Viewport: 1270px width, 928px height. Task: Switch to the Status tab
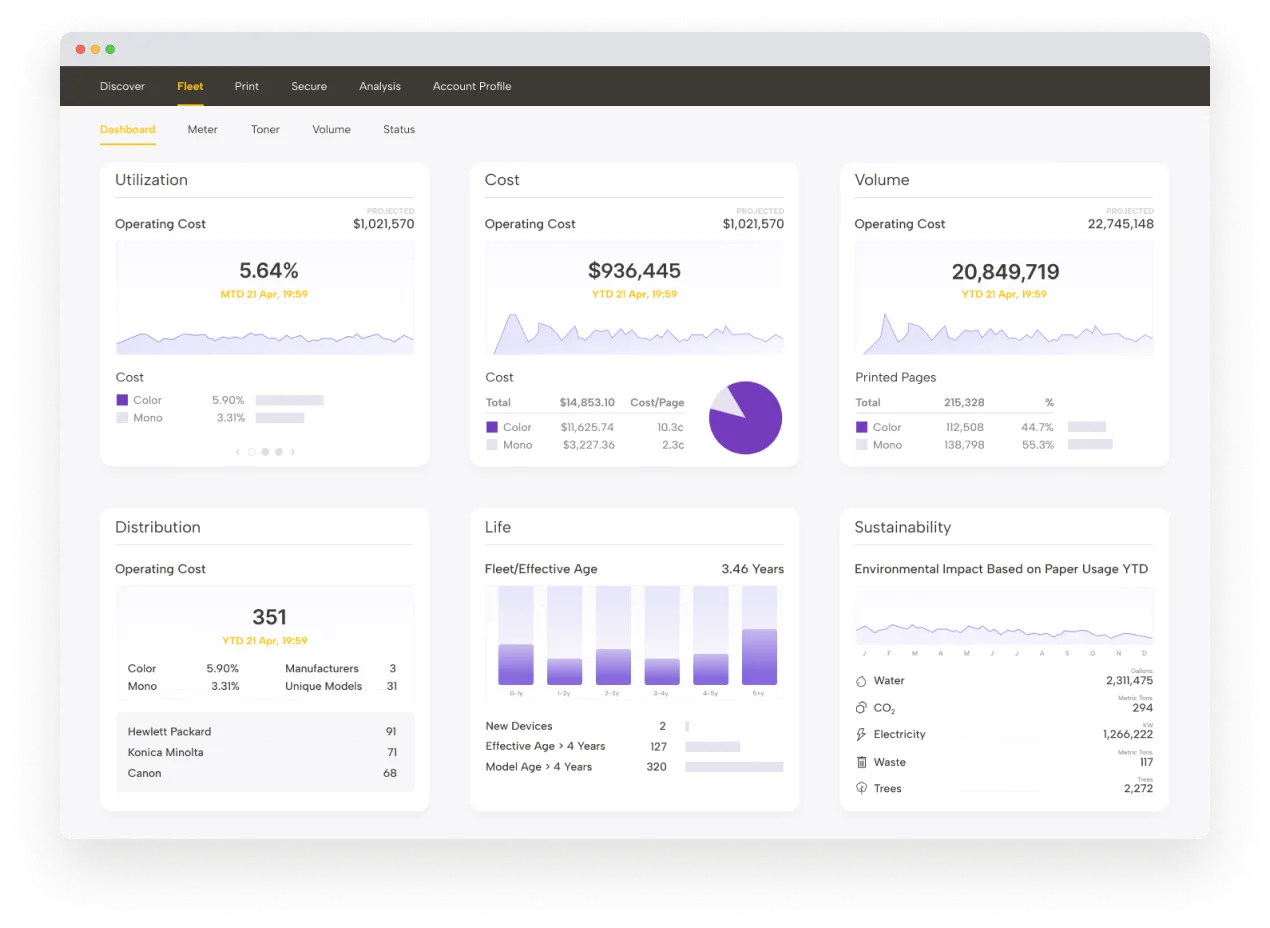click(399, 129)
